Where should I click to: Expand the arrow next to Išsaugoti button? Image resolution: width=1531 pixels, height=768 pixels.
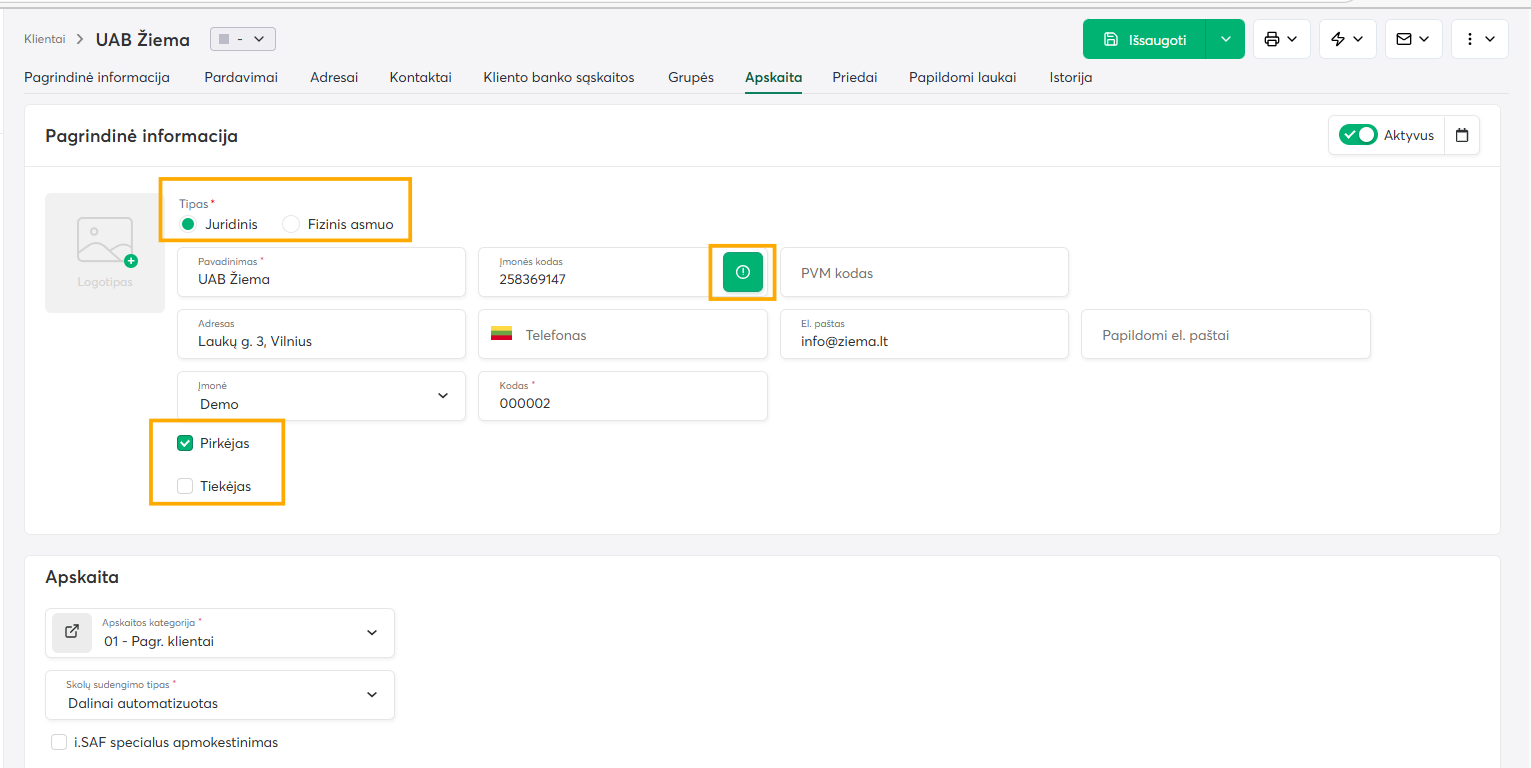1225,40
